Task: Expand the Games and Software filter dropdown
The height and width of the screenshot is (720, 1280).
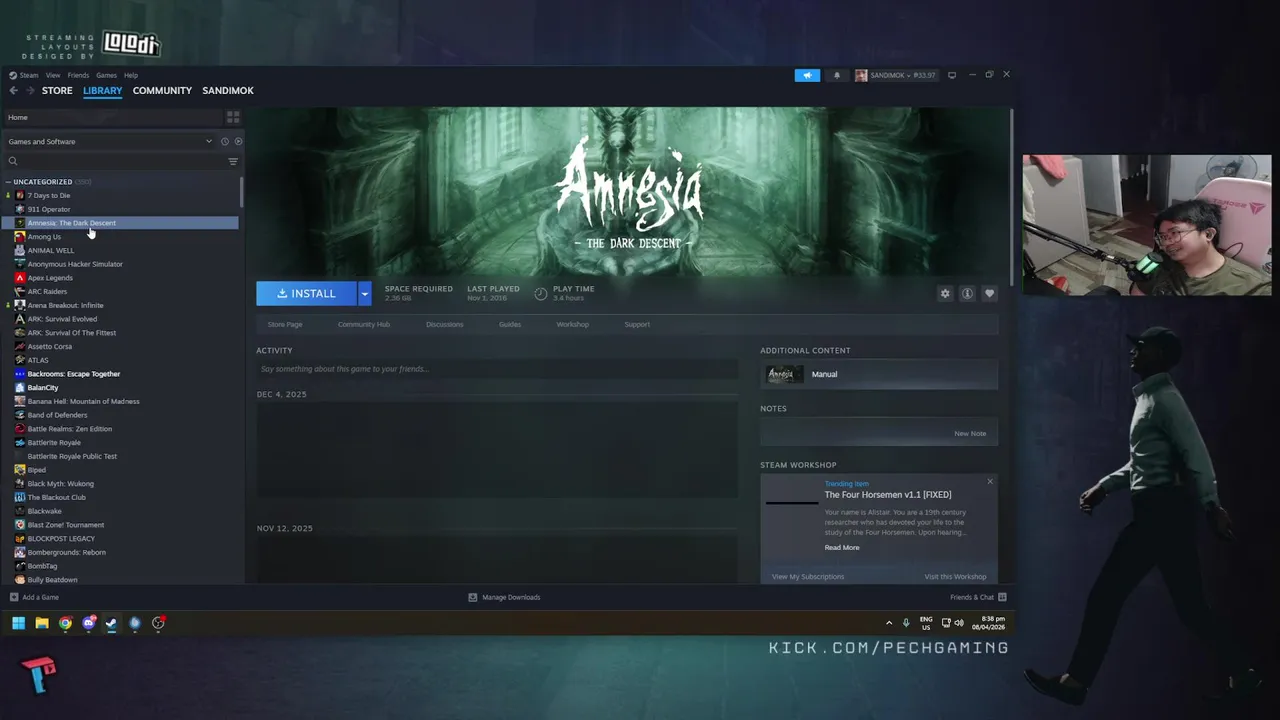Action: (x=110, y=141)
